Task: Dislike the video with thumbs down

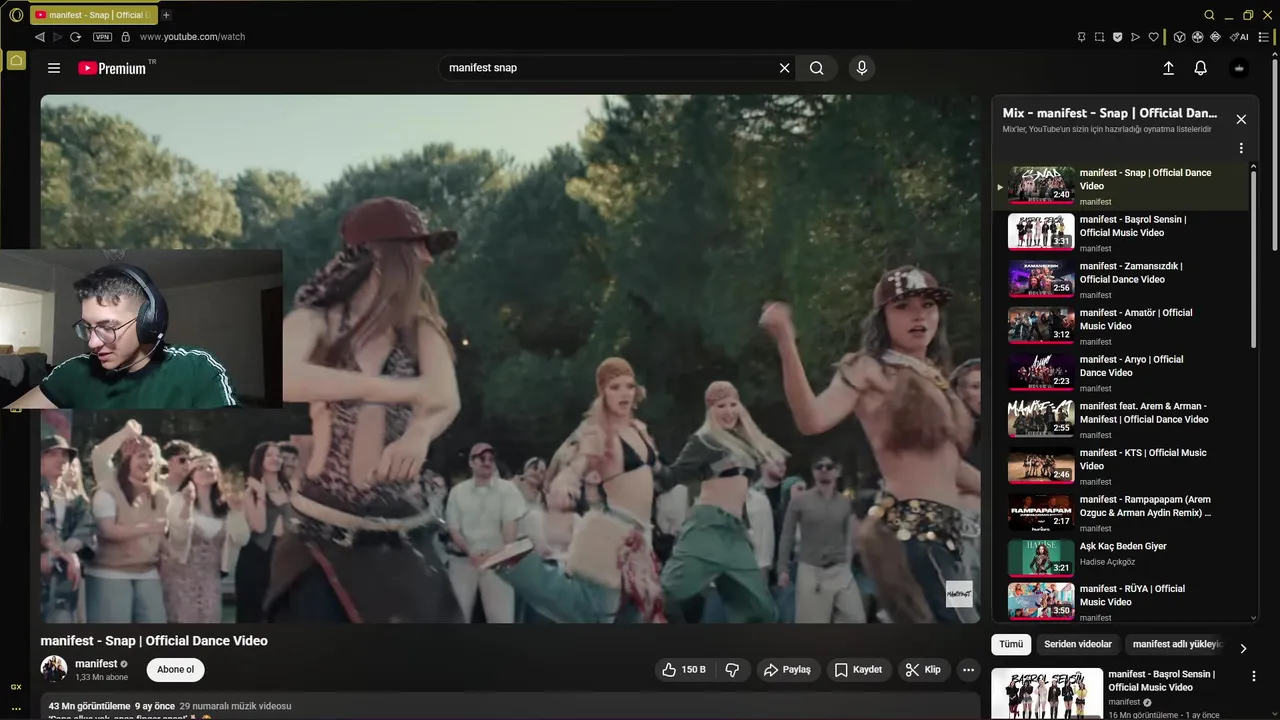Action: pos(732,670)
